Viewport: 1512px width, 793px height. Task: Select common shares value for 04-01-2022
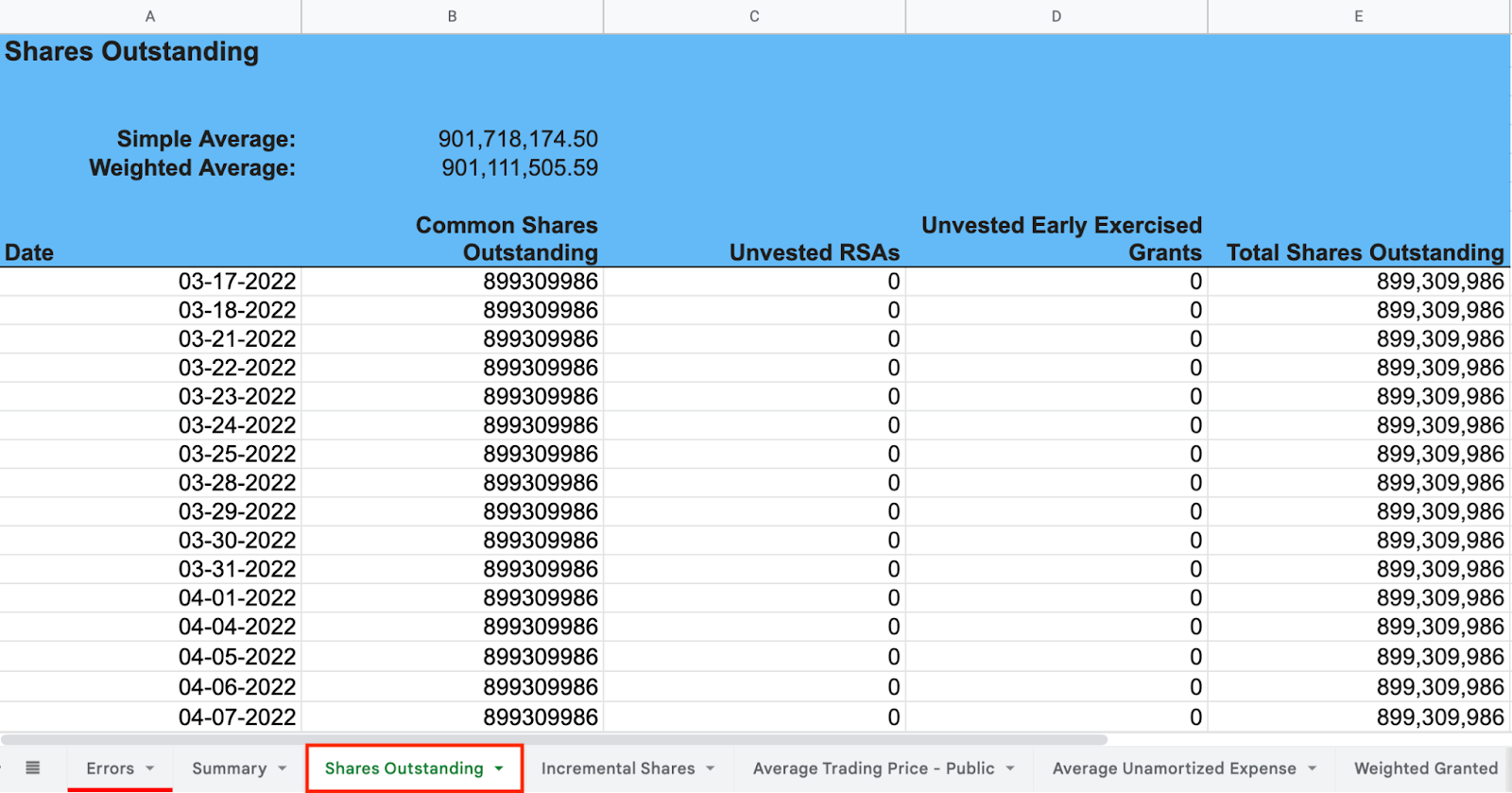453,598
